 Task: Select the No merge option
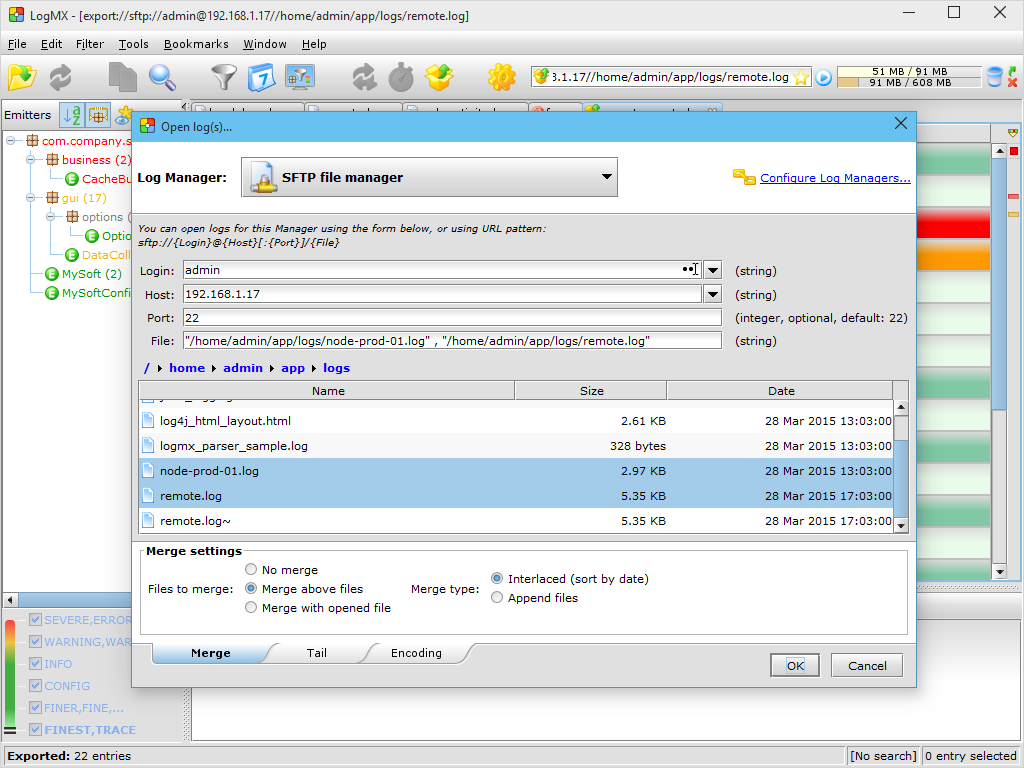click(x=251, y=569)
